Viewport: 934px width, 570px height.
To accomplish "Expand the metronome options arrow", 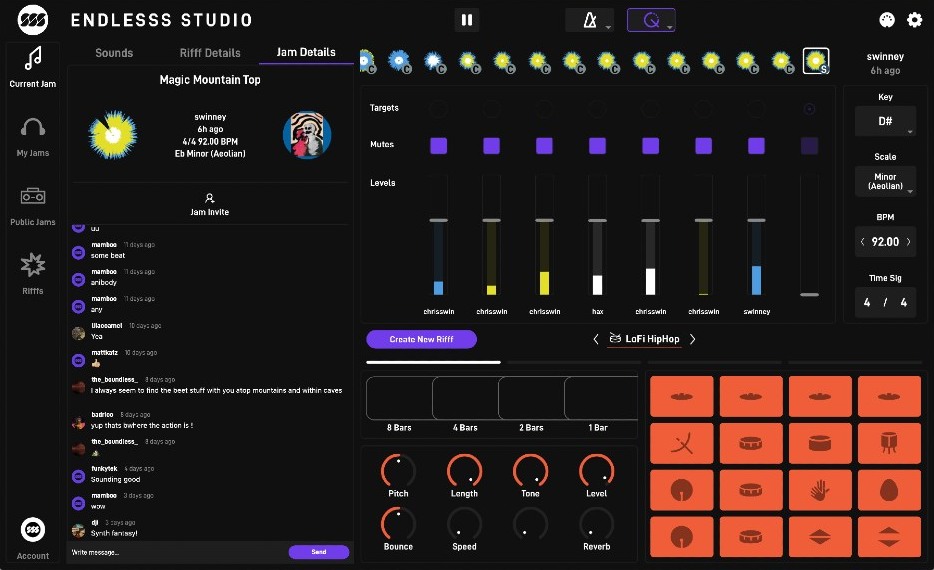I will 608,27.
